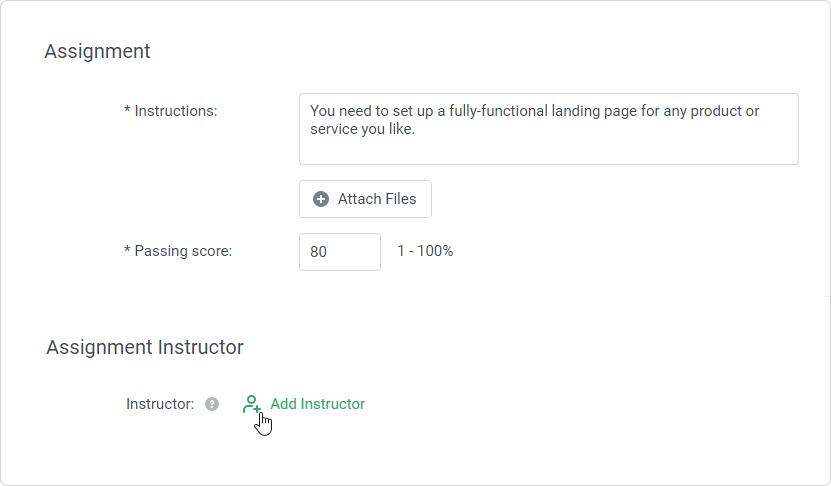Click the empty space below instructions text

548,152
